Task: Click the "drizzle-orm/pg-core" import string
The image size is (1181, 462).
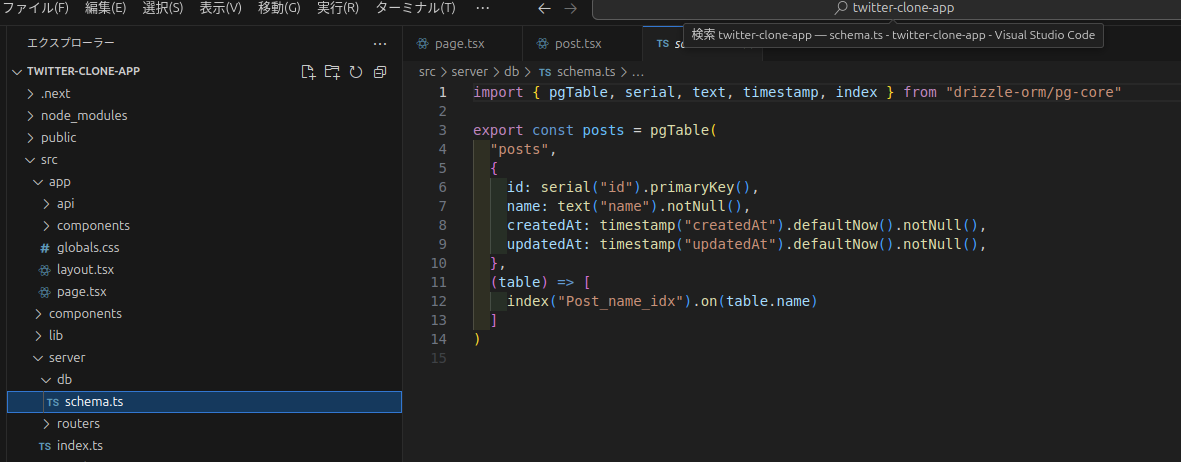Action: click(x=1033, y=93)
